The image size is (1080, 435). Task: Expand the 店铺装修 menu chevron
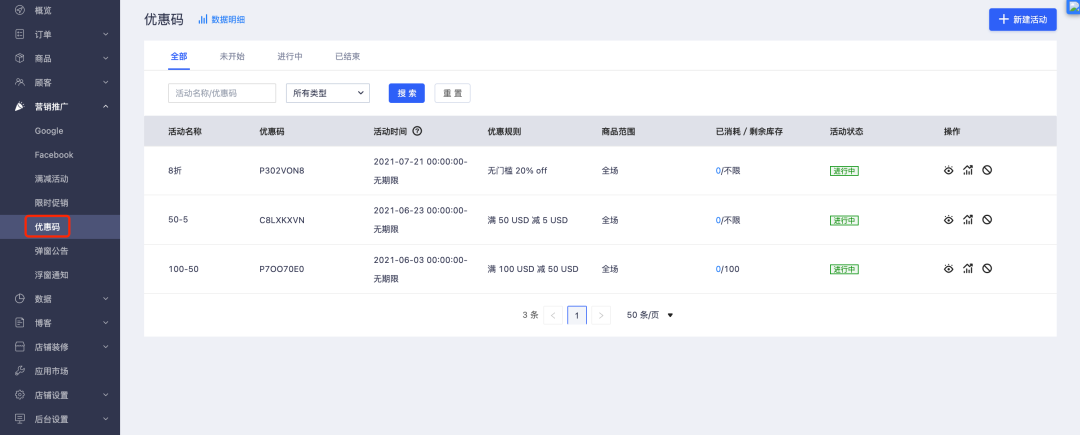click(106, 347)
